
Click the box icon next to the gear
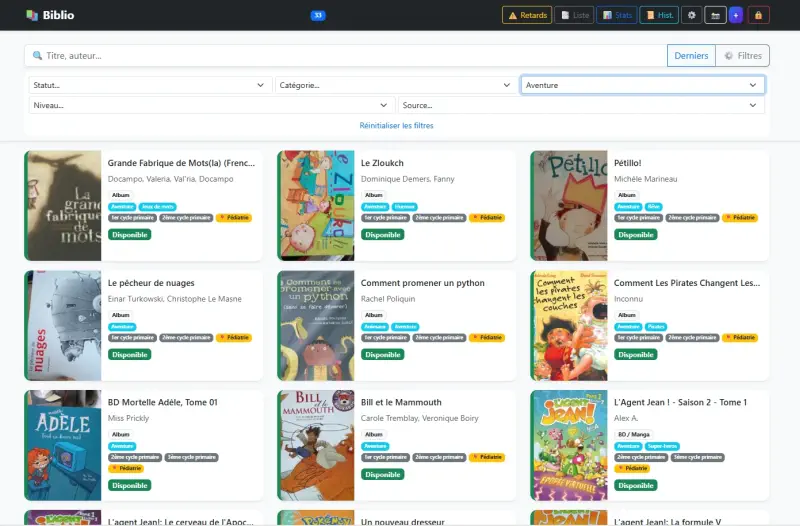(x=715, y=15)
